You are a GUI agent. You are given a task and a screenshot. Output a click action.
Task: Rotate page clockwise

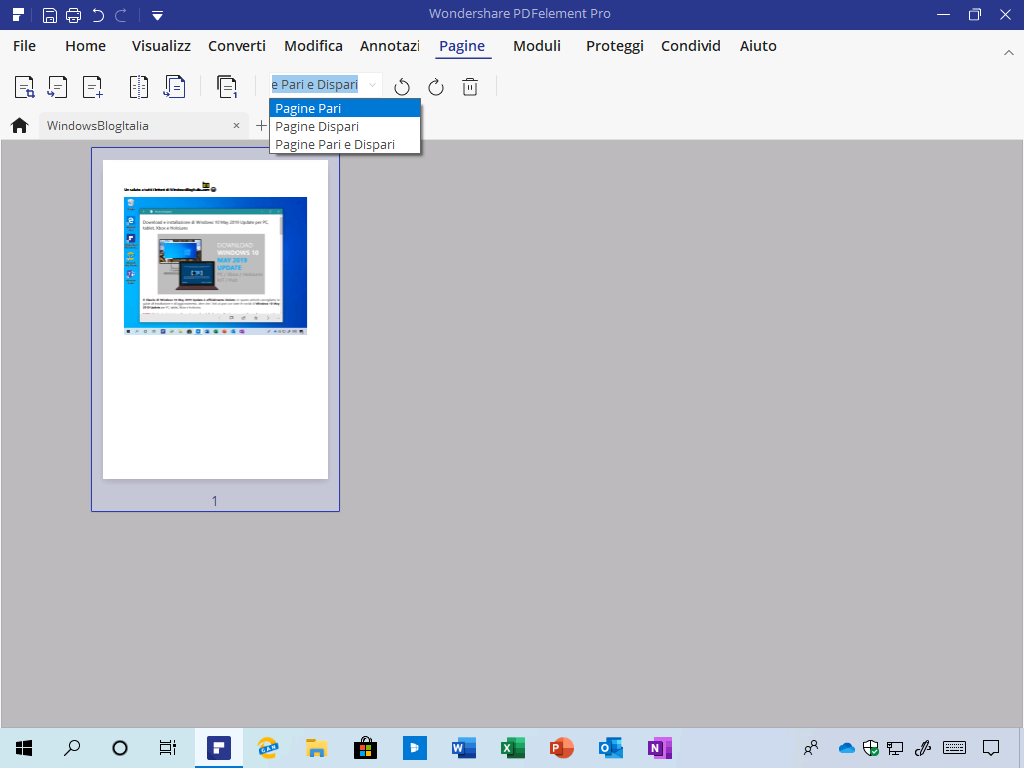pos(436,87)
